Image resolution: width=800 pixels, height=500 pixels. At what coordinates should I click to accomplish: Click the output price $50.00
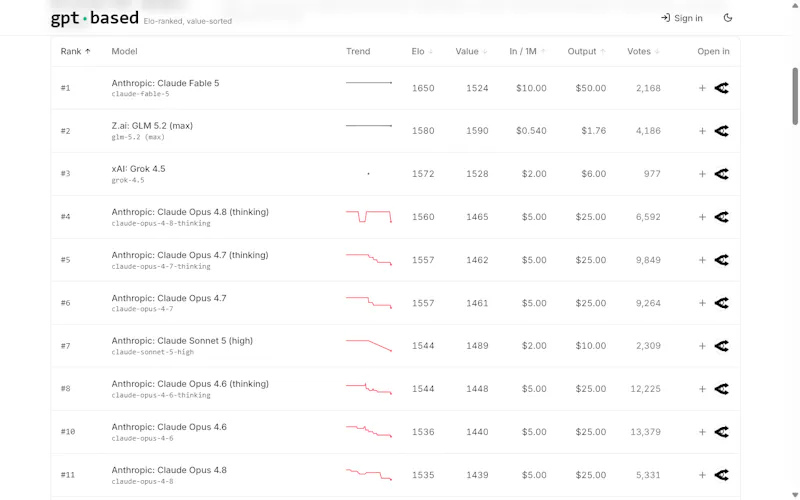(x=591, y=88)
